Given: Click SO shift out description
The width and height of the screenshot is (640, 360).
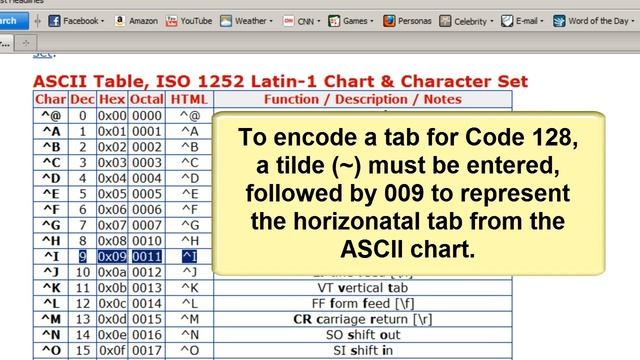Looking at the screenshot, I should coord(363,335).
